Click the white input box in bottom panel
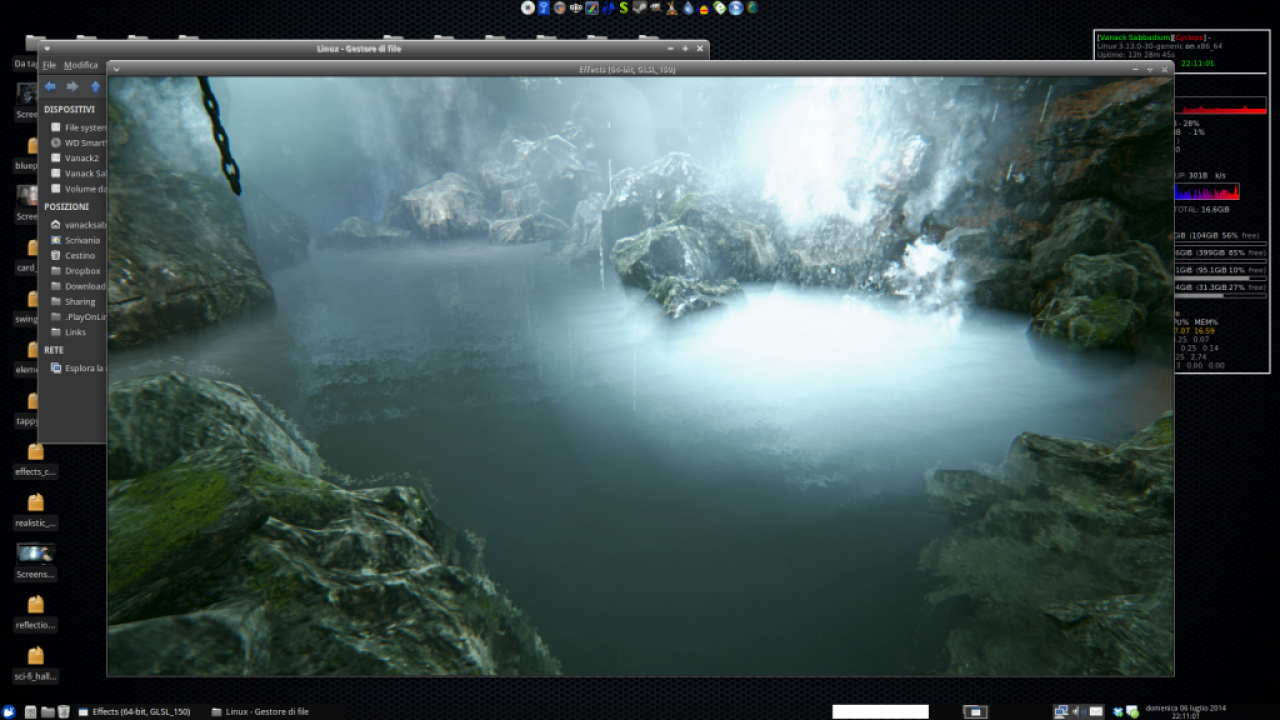The height and width of the screenshot is (720, 1280). [881, 712]
